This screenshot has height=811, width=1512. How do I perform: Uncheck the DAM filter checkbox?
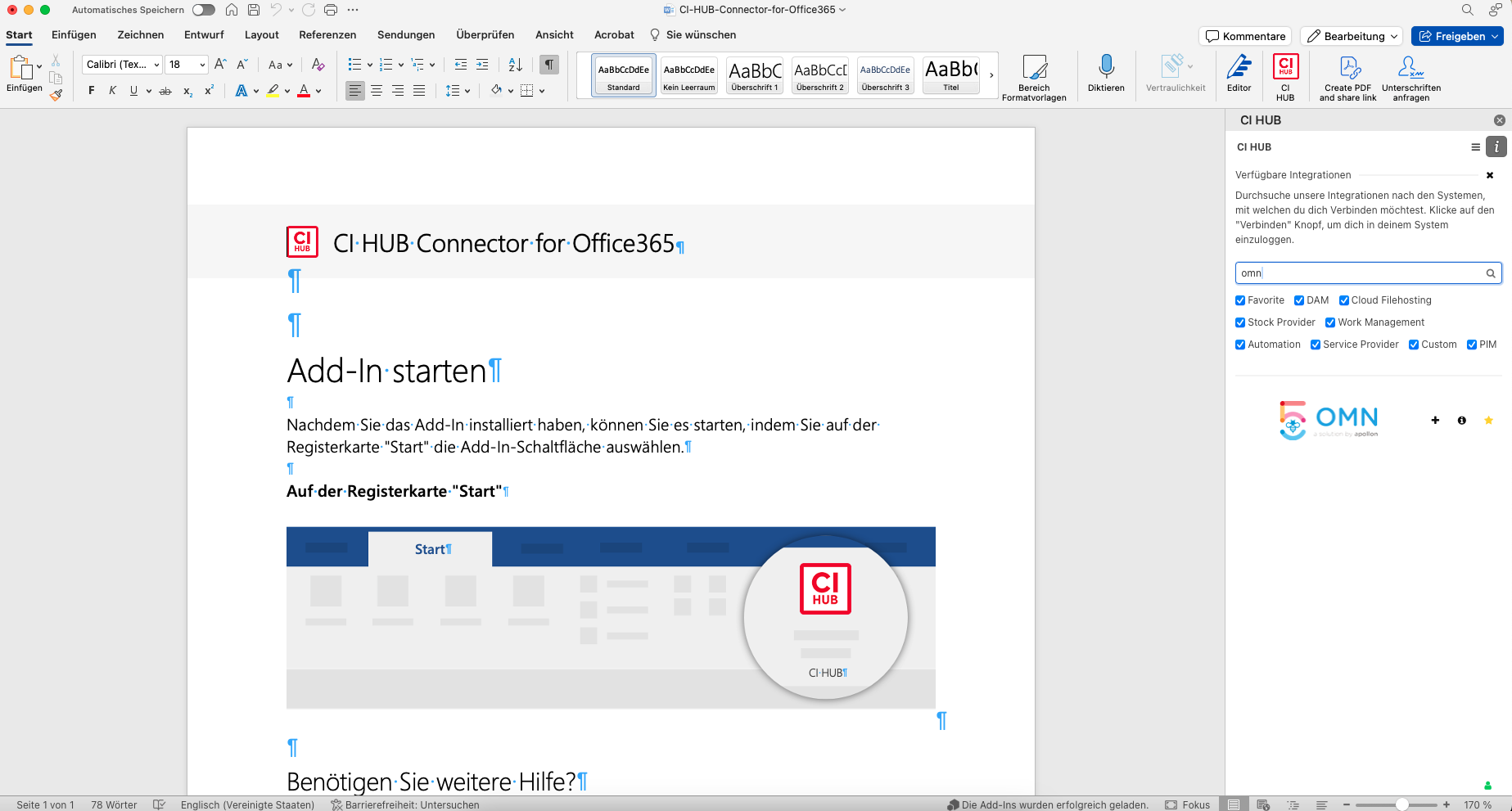(x=1299, y=300)
